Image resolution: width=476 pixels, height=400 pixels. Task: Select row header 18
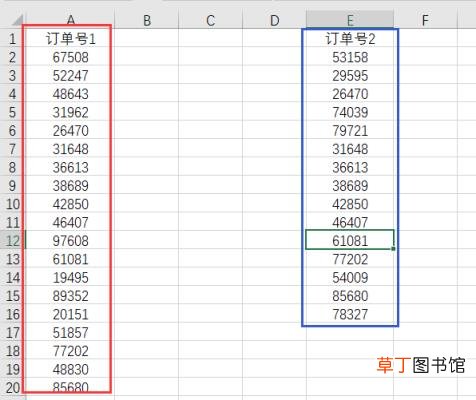tap(13, 350)
